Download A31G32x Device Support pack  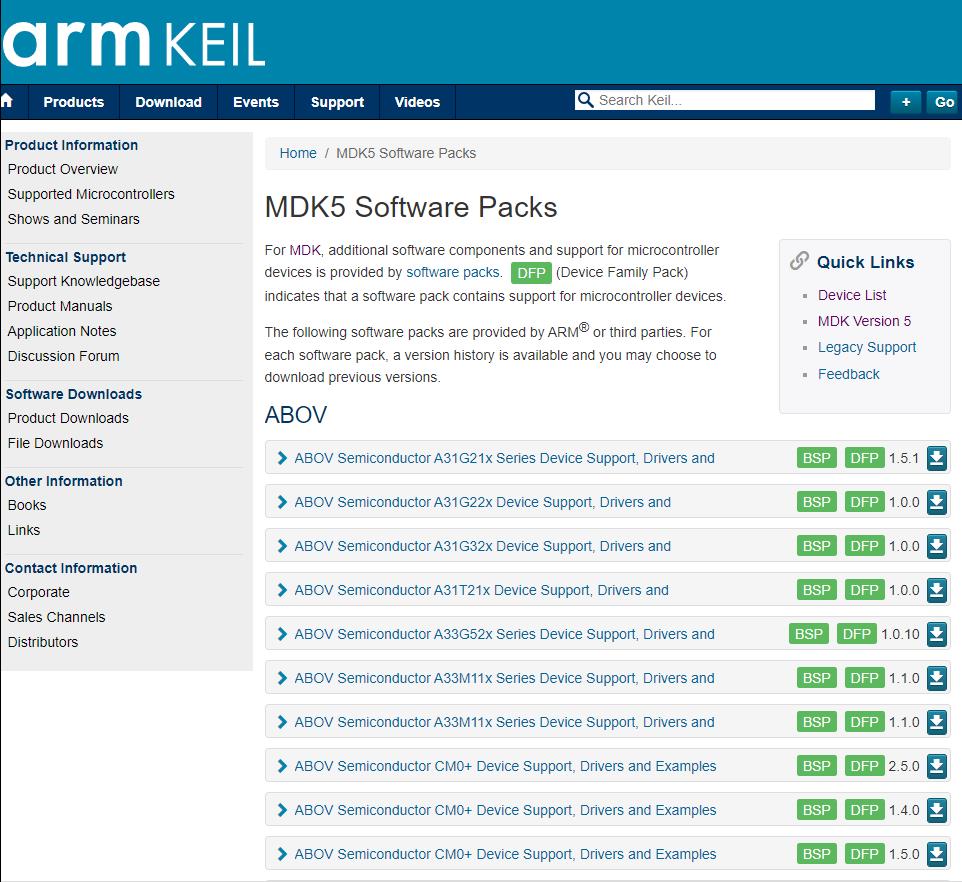coord(936,546)
